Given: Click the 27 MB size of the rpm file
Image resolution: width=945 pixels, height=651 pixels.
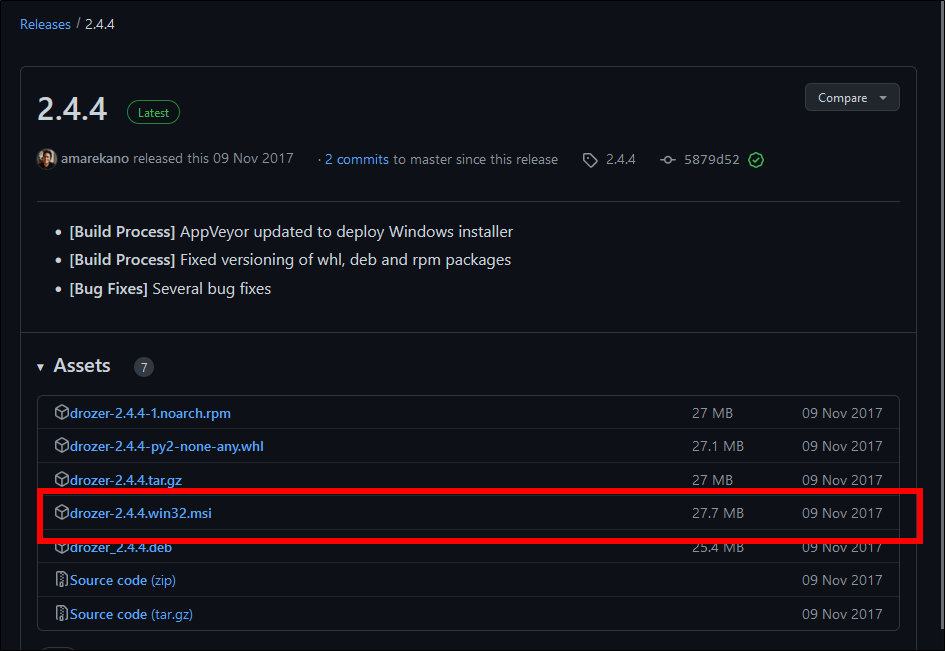Looking at the screenshot, I should [x=712, y=413].
